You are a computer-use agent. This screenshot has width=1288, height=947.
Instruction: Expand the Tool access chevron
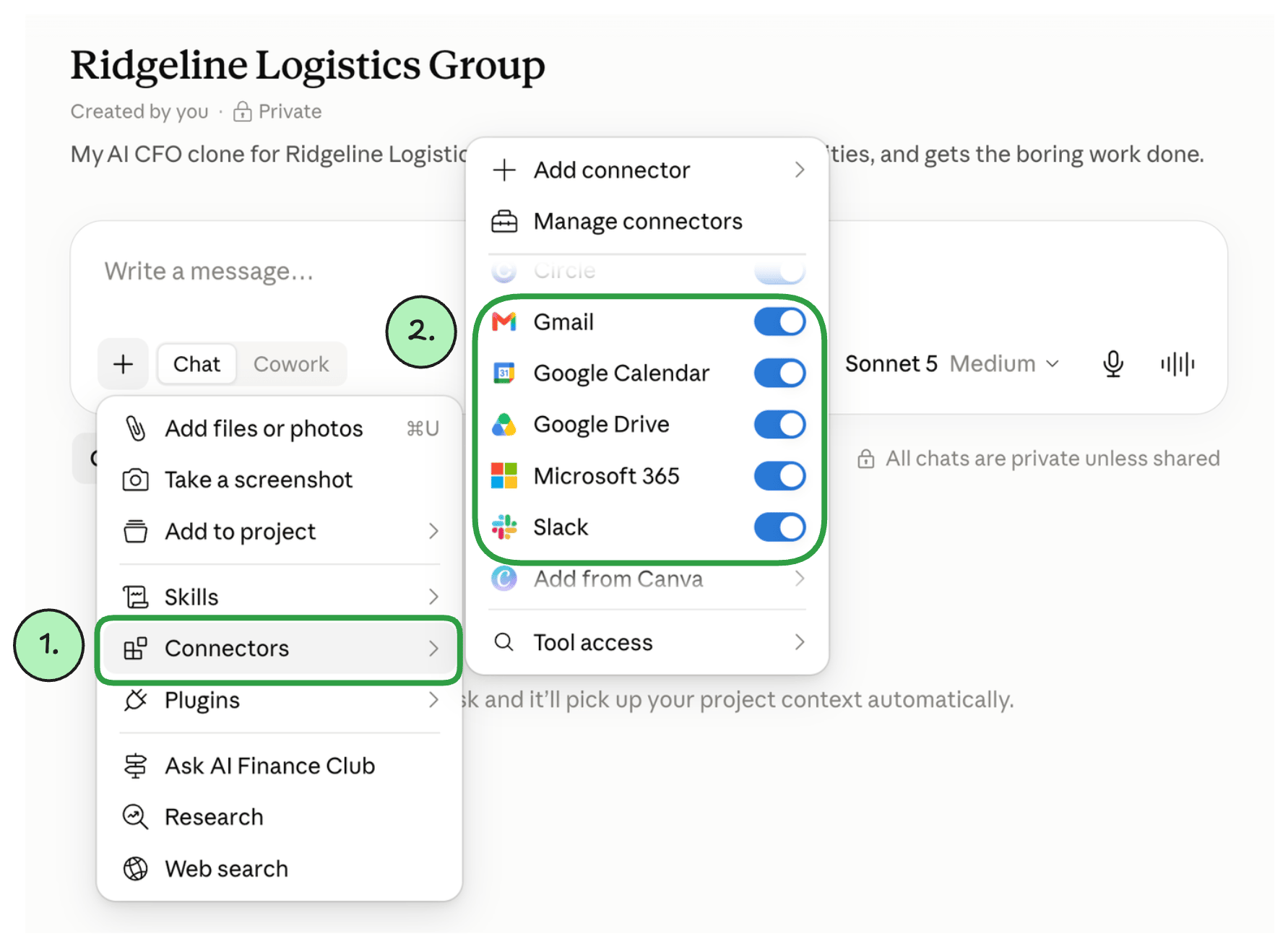(799, 642)
